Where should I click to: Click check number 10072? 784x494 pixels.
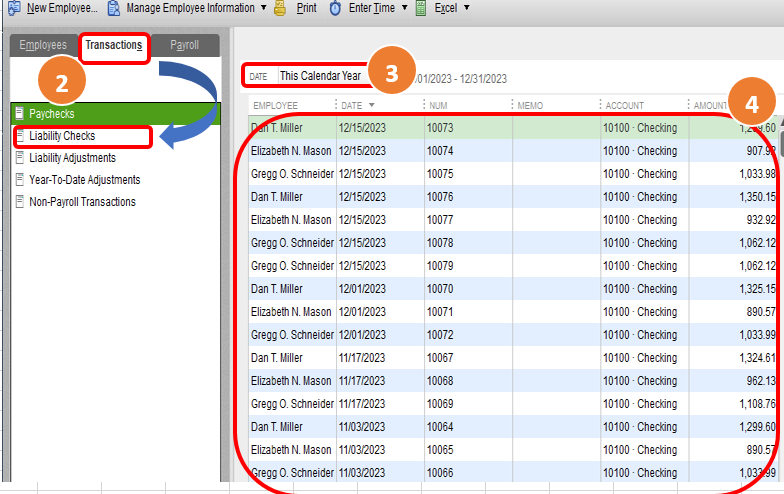(x=440, y=335)
